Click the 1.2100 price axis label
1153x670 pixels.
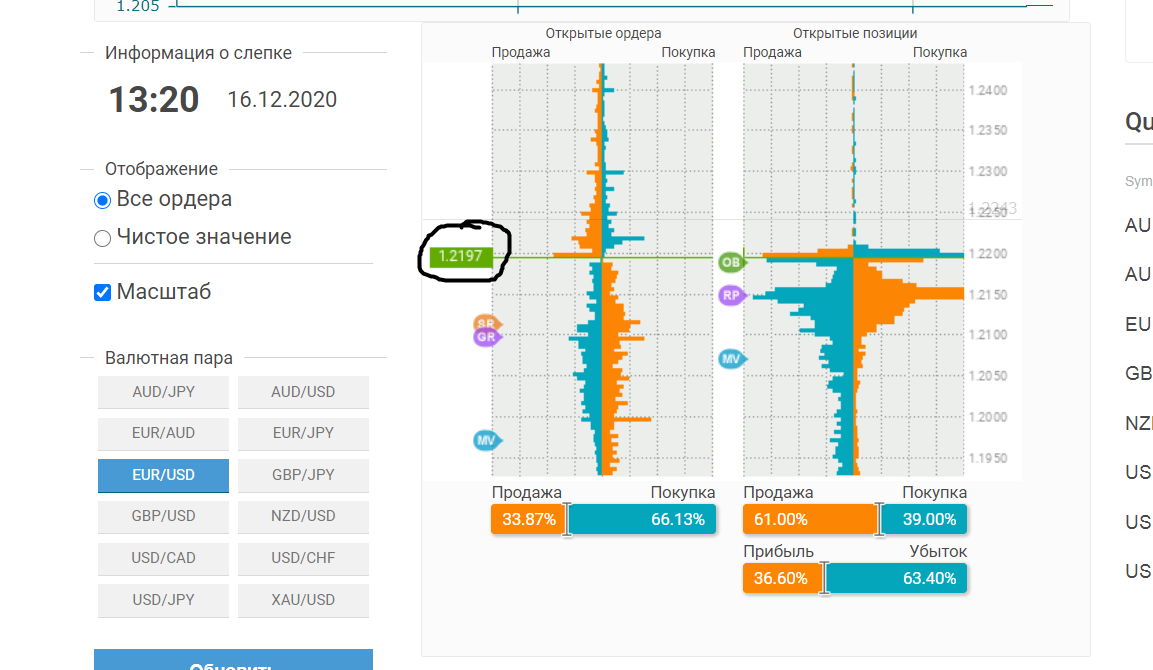pyautogui.click(x=988, y=335)
